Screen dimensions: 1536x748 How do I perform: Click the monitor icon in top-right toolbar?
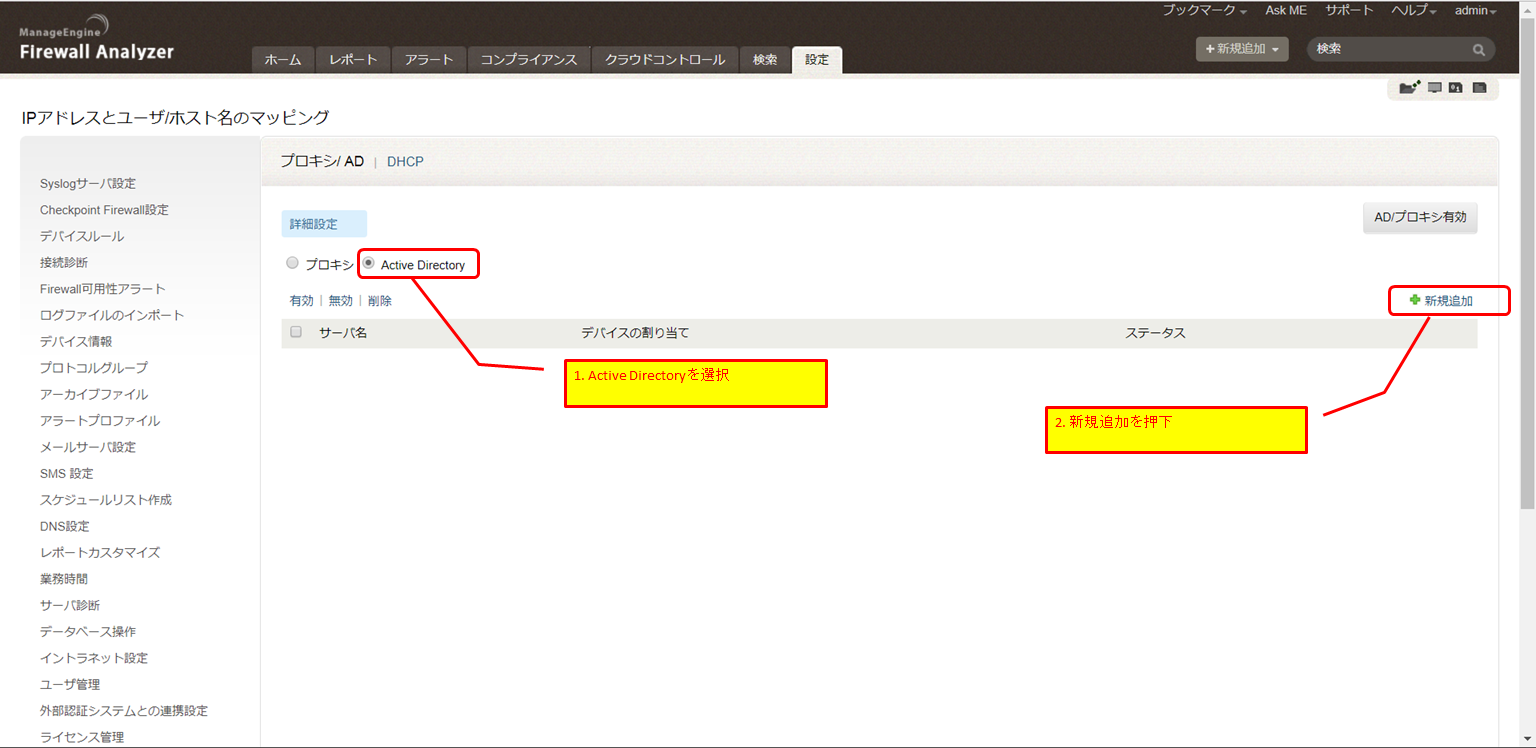click(1435, 88)
